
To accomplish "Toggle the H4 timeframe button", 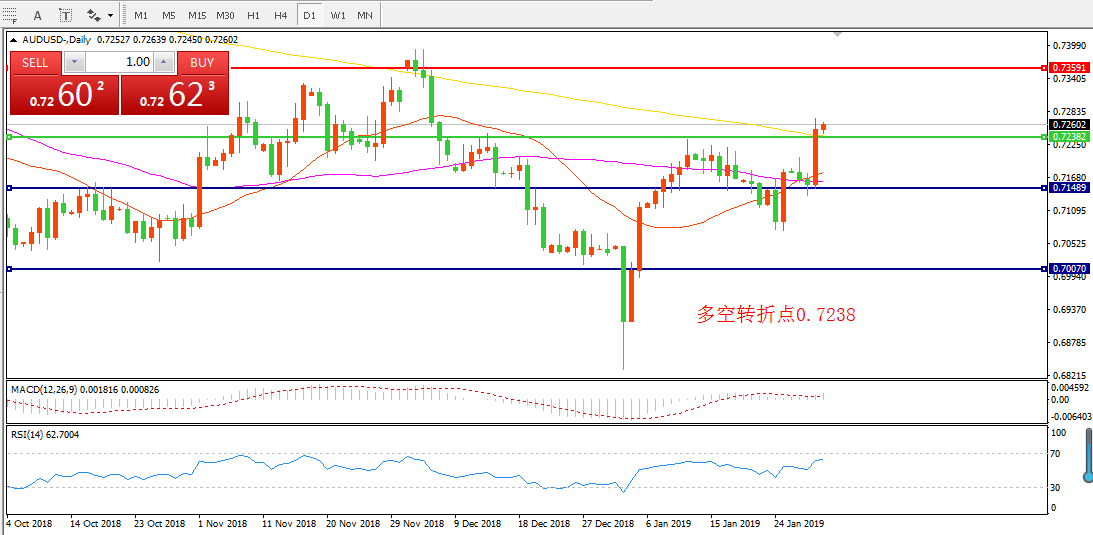I will (x=281, y=16).
